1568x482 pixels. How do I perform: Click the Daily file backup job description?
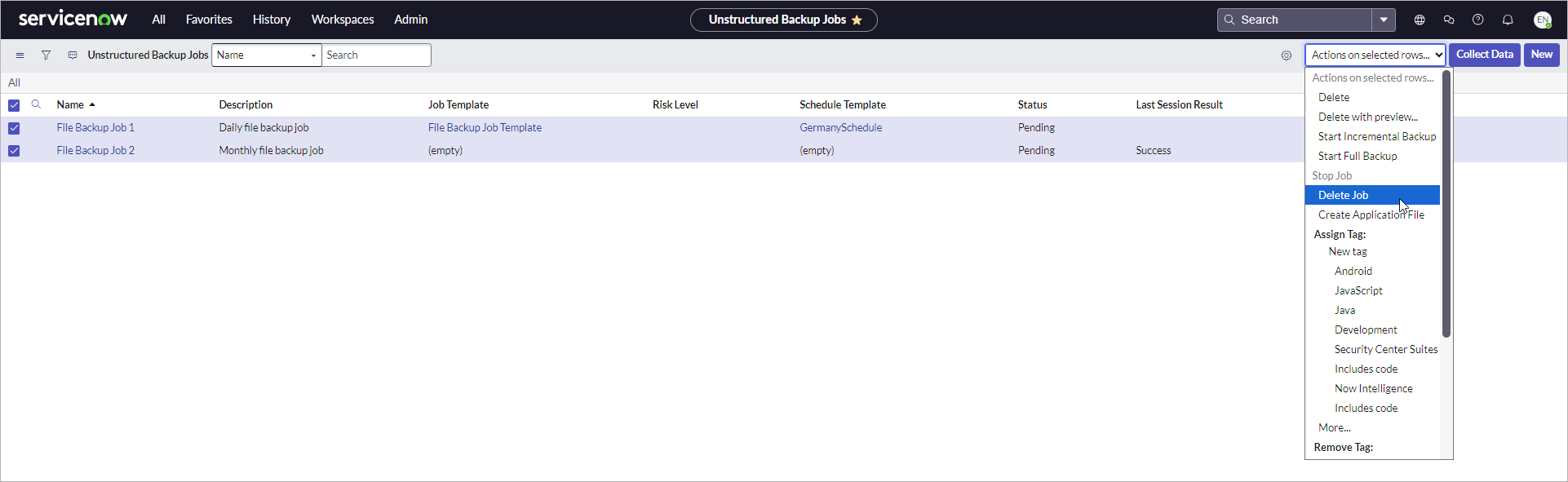click(x=264, y=128)
